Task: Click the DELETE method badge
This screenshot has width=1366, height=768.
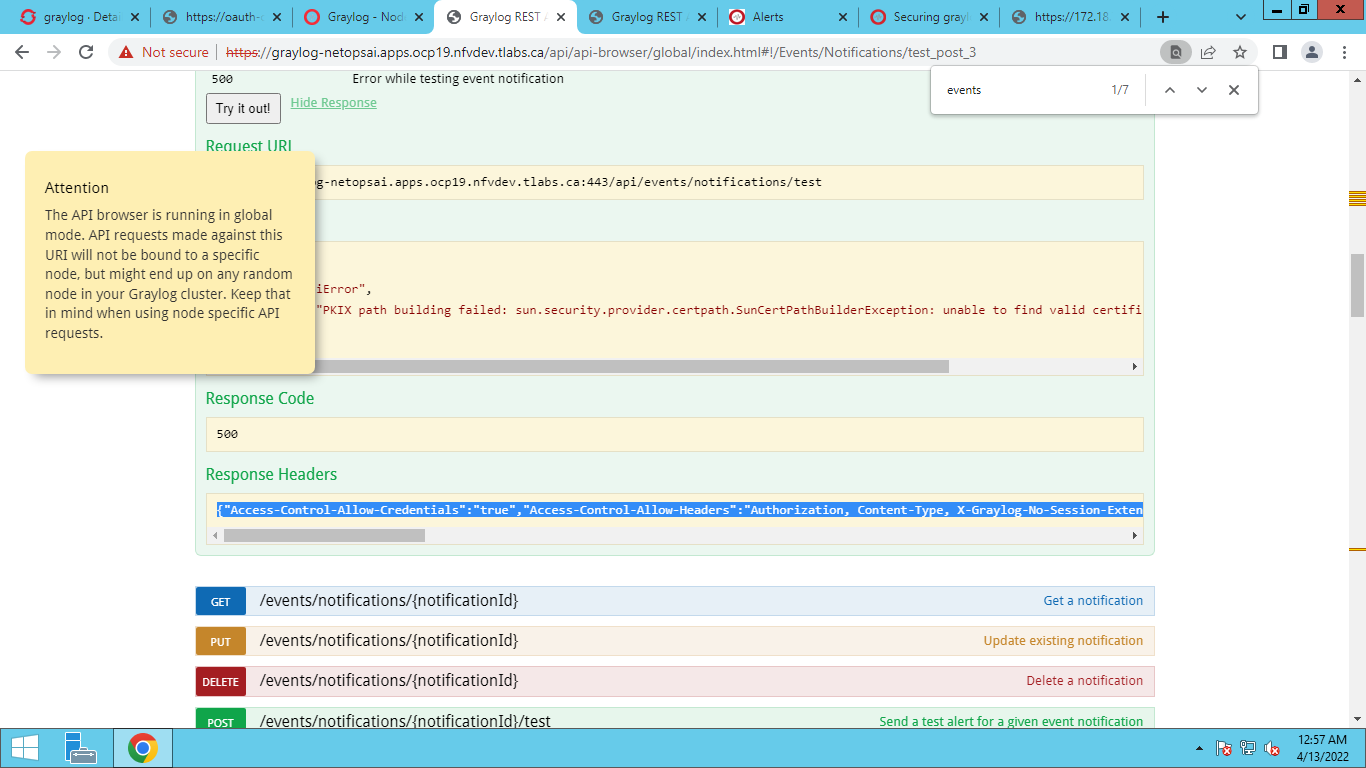Action: click(x=221, y=681)
